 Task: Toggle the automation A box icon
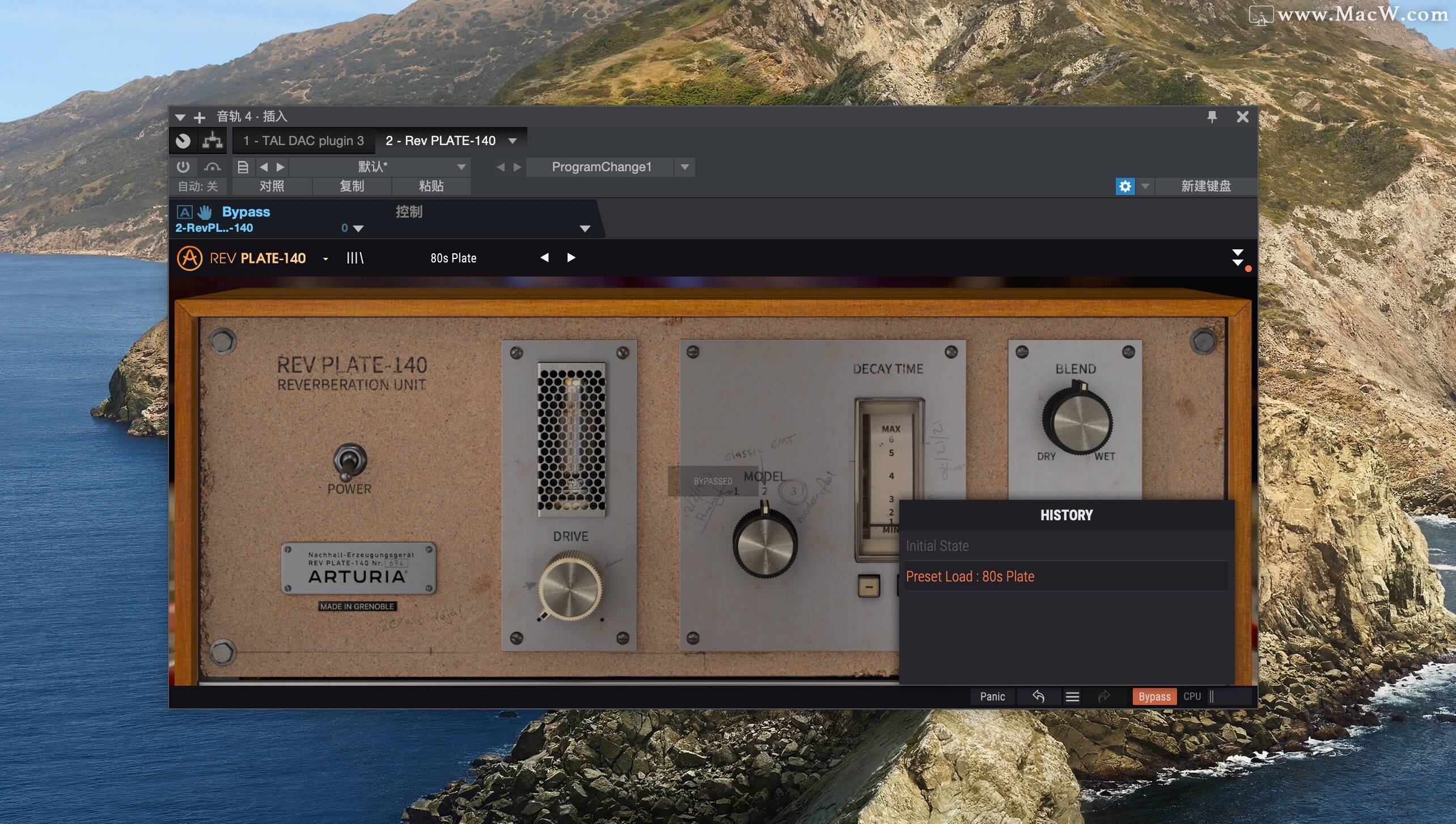tap(184, 212)
